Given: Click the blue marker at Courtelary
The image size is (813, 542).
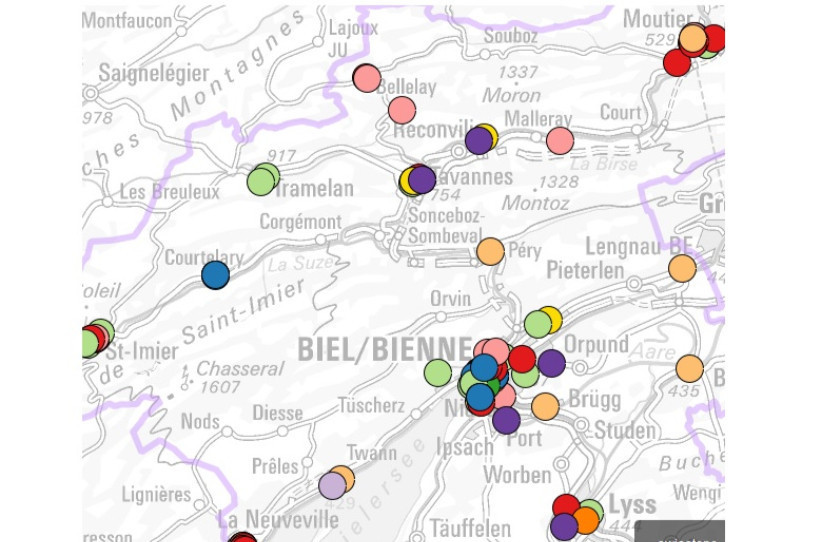Looking at the screenshot, I should [215, 275].
